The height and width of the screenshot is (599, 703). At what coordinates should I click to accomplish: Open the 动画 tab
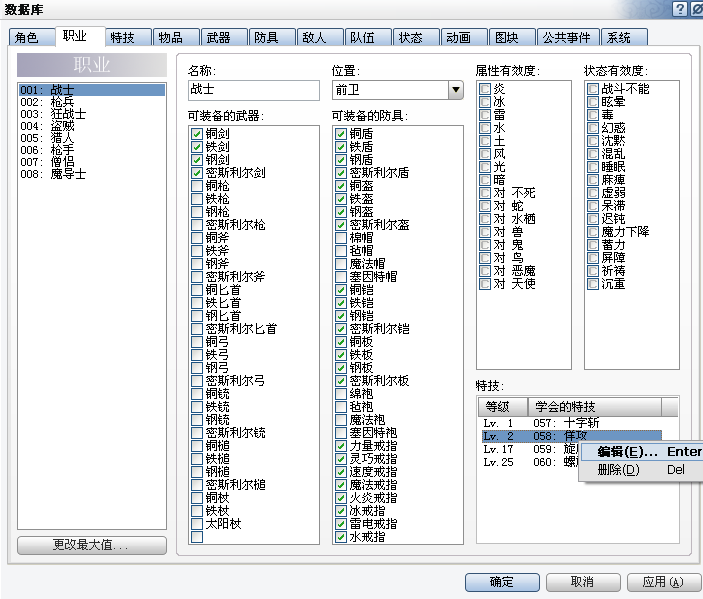464,37
